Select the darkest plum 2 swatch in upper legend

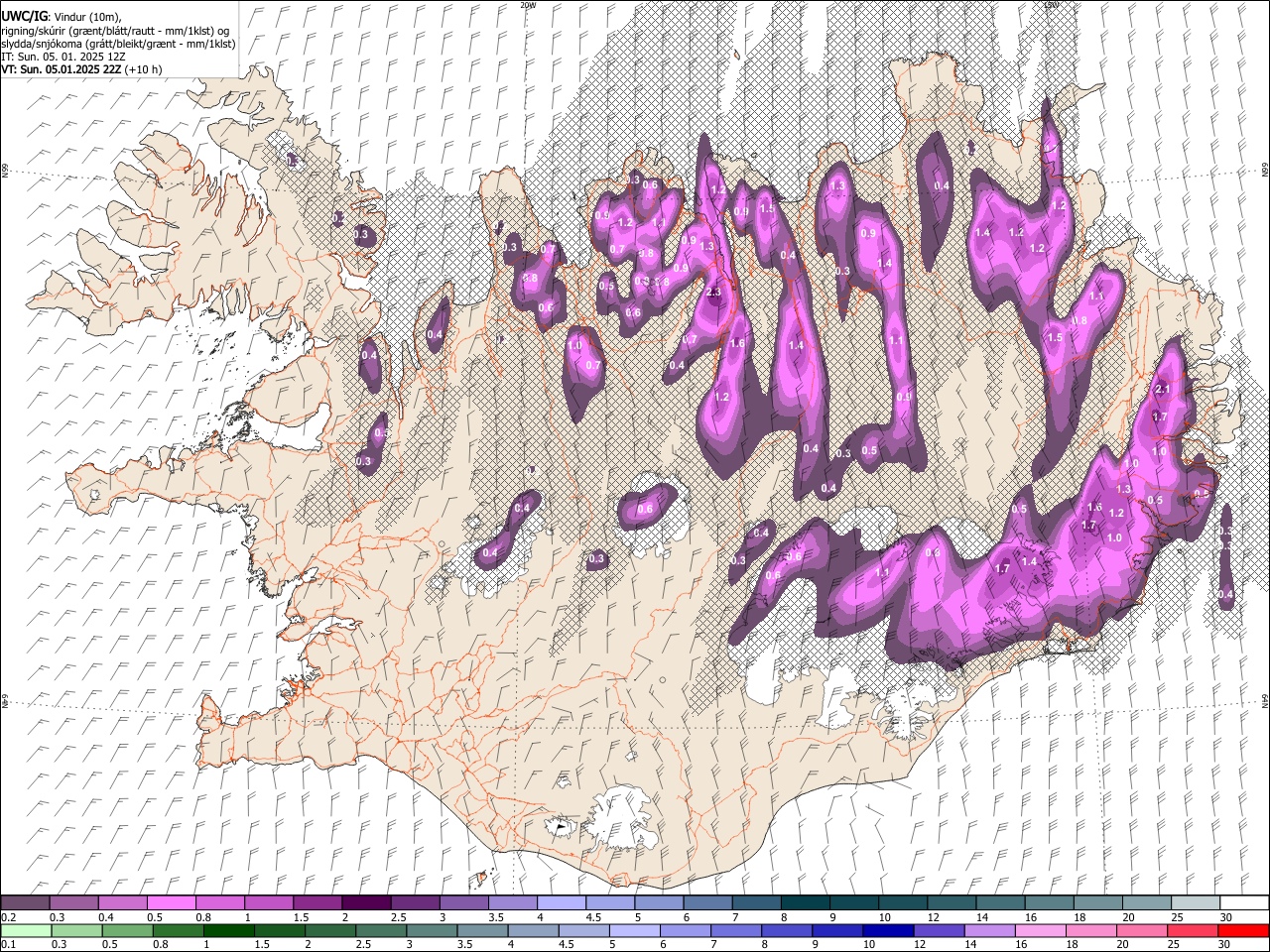(365, 902)
